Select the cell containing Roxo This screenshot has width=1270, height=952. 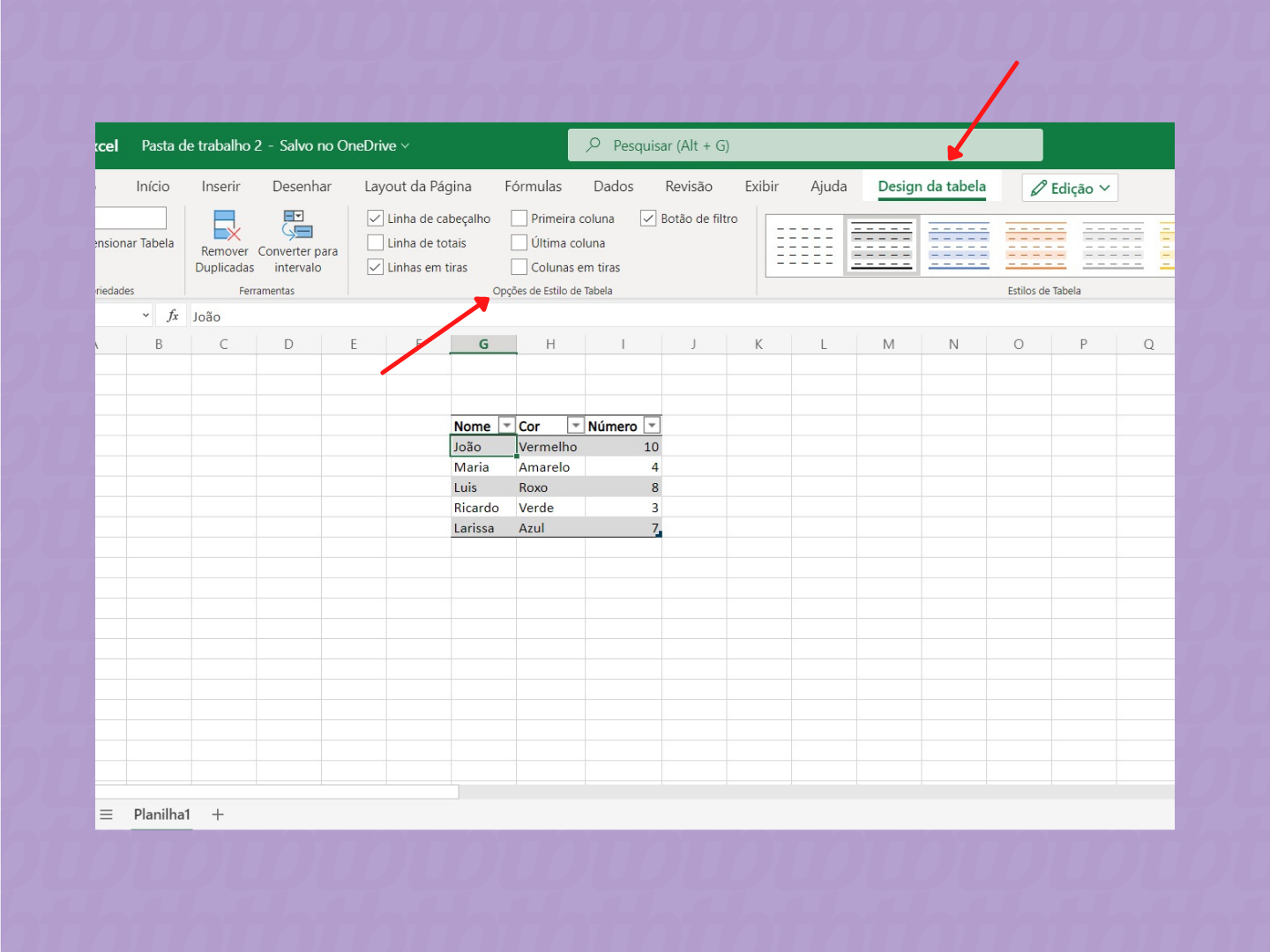550,487
